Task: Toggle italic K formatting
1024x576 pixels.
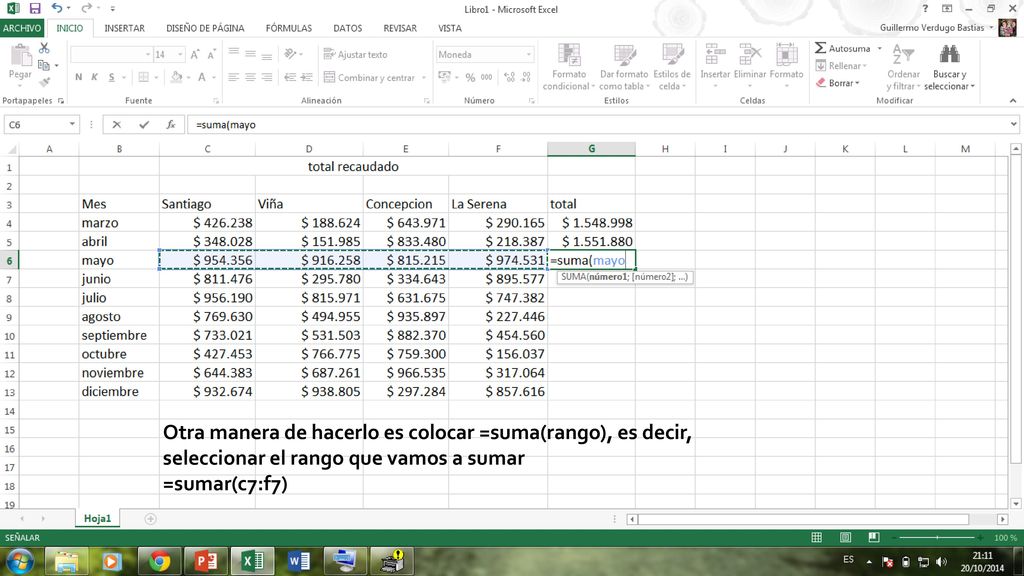Action: click(95, 77)
